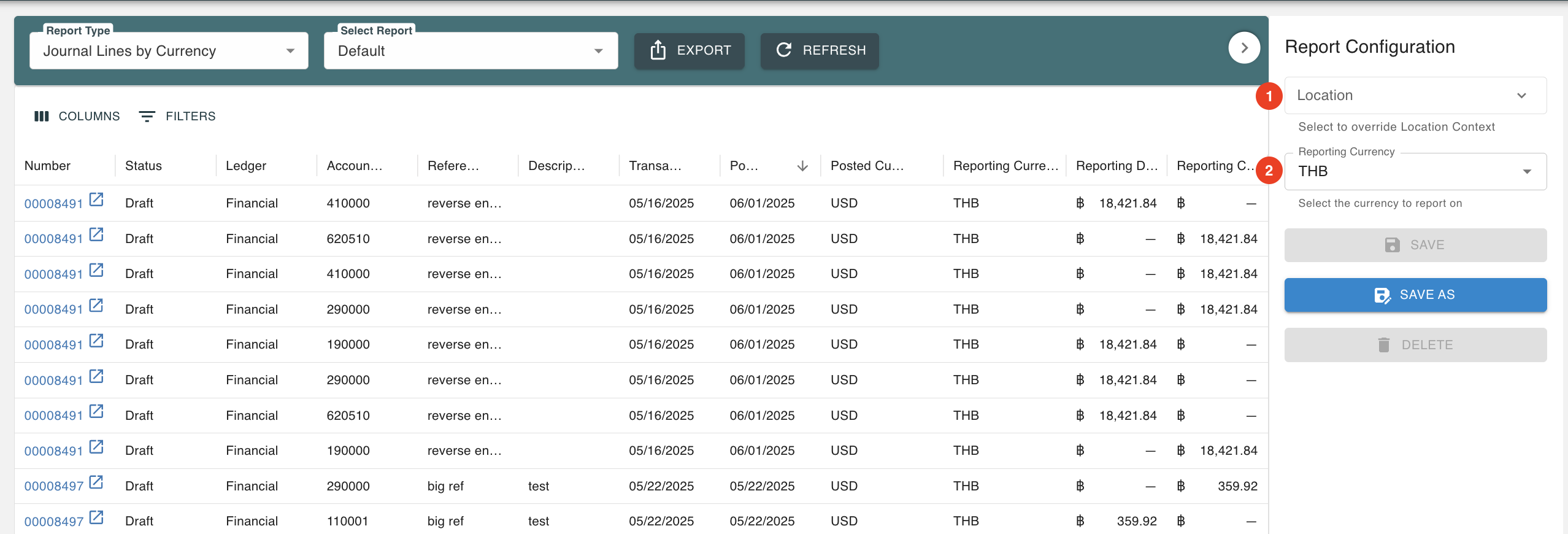This screenshot has width=1568, height=534.
Task: Click the 359.92 credit amount cell
Action: tap(1237, 486)
